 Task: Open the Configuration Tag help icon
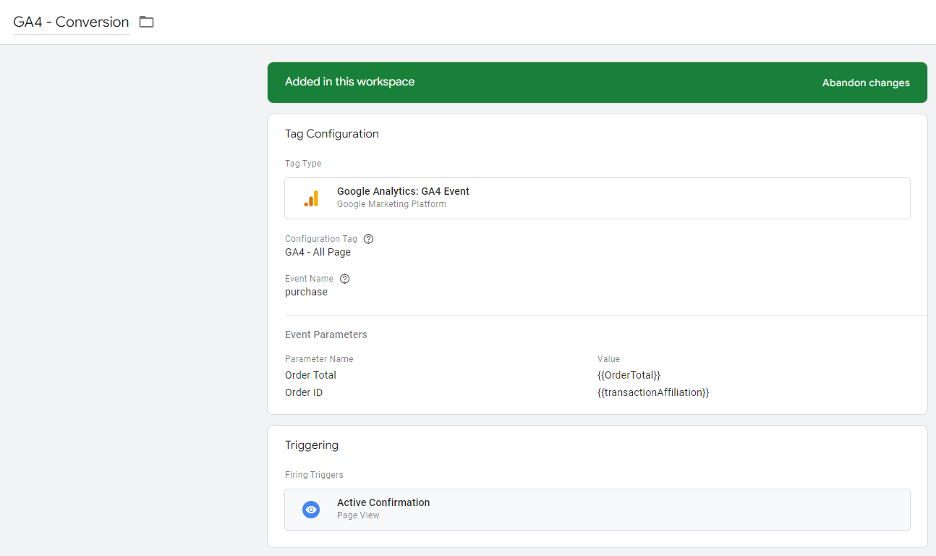pyautogui.click(x=369, y=239)
